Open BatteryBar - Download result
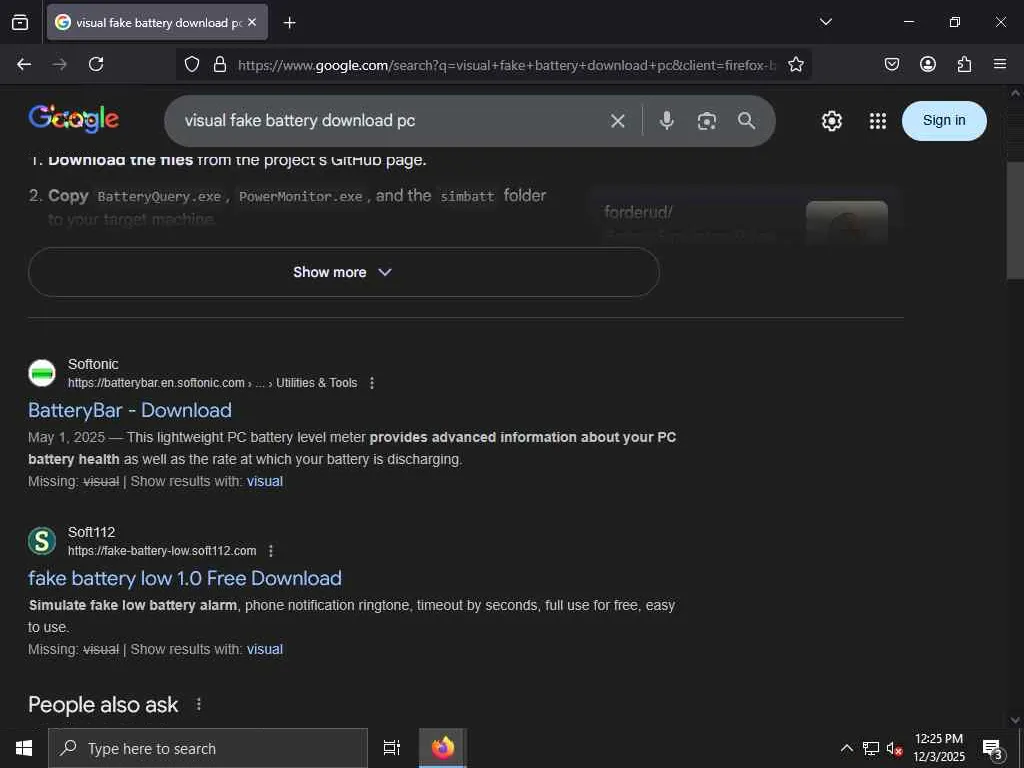 click(130, 410)
